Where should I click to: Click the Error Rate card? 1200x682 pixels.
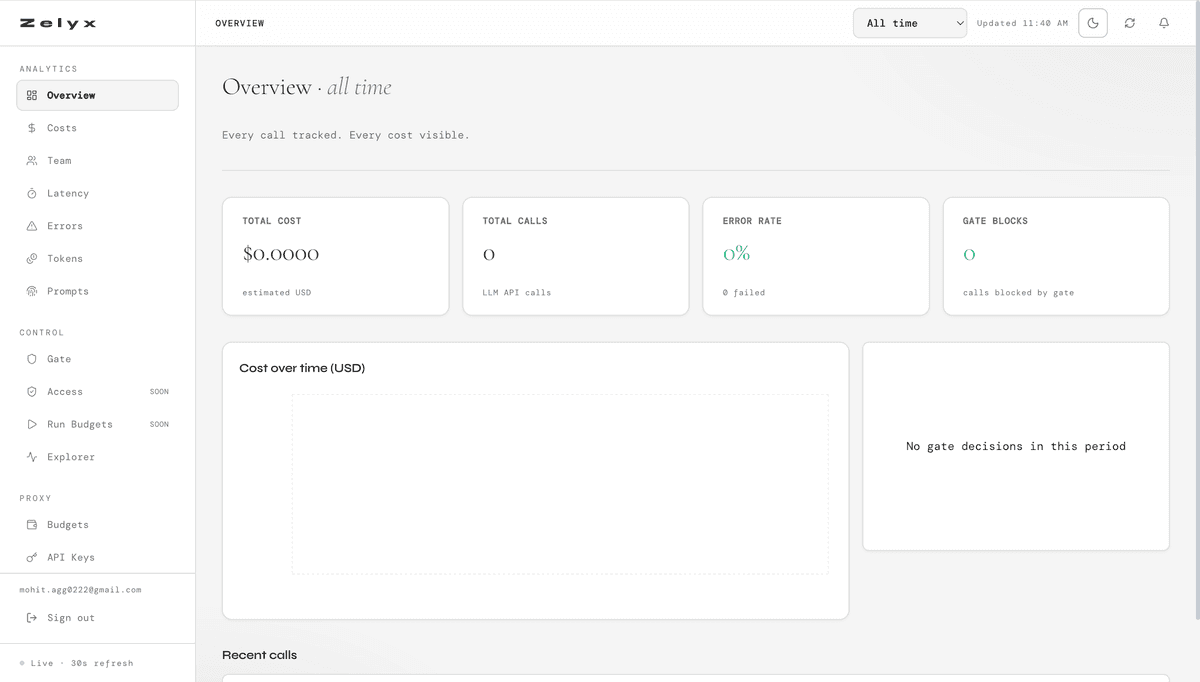tap(816, 256)
